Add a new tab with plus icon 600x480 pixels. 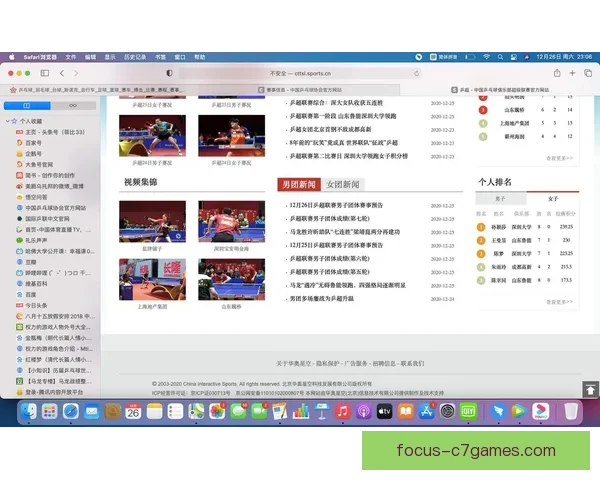[572, 73]
